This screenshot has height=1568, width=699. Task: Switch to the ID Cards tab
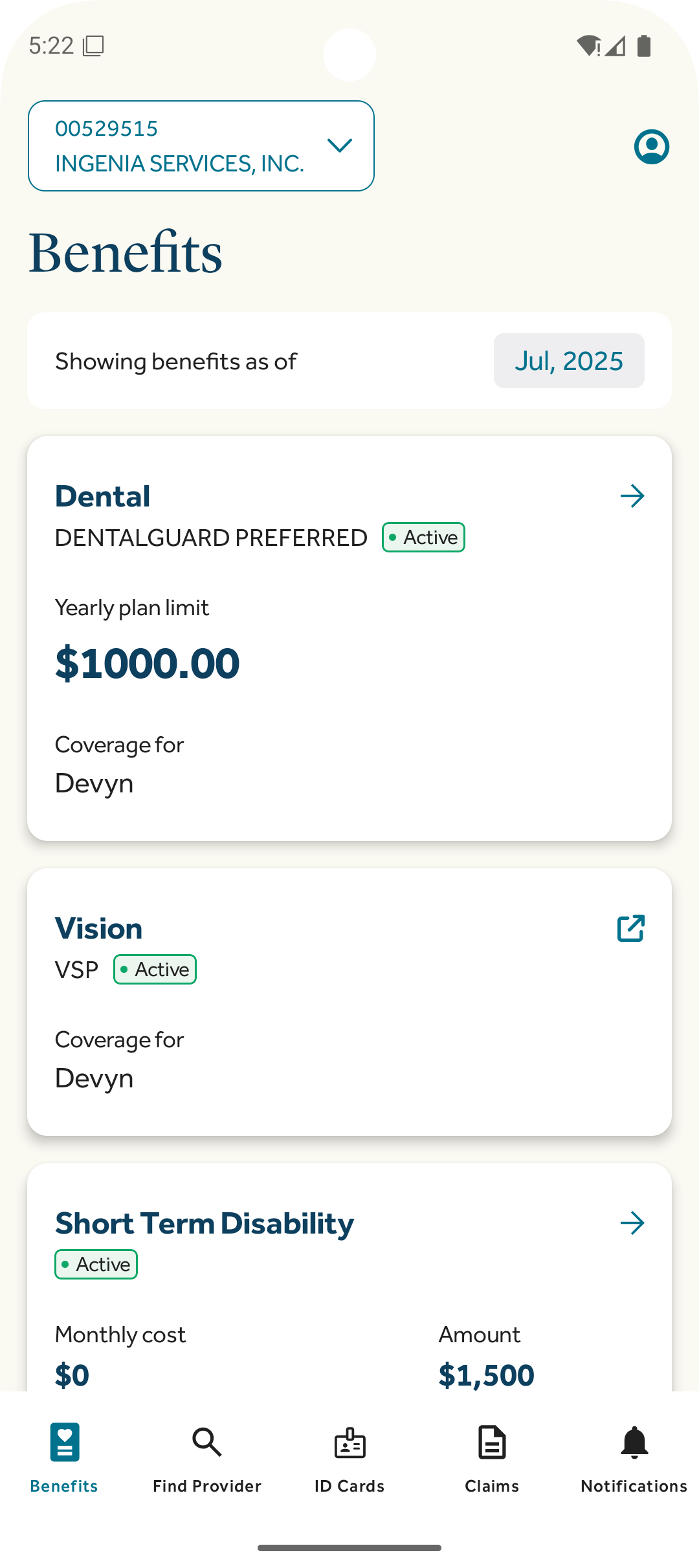pos(349,1485)
